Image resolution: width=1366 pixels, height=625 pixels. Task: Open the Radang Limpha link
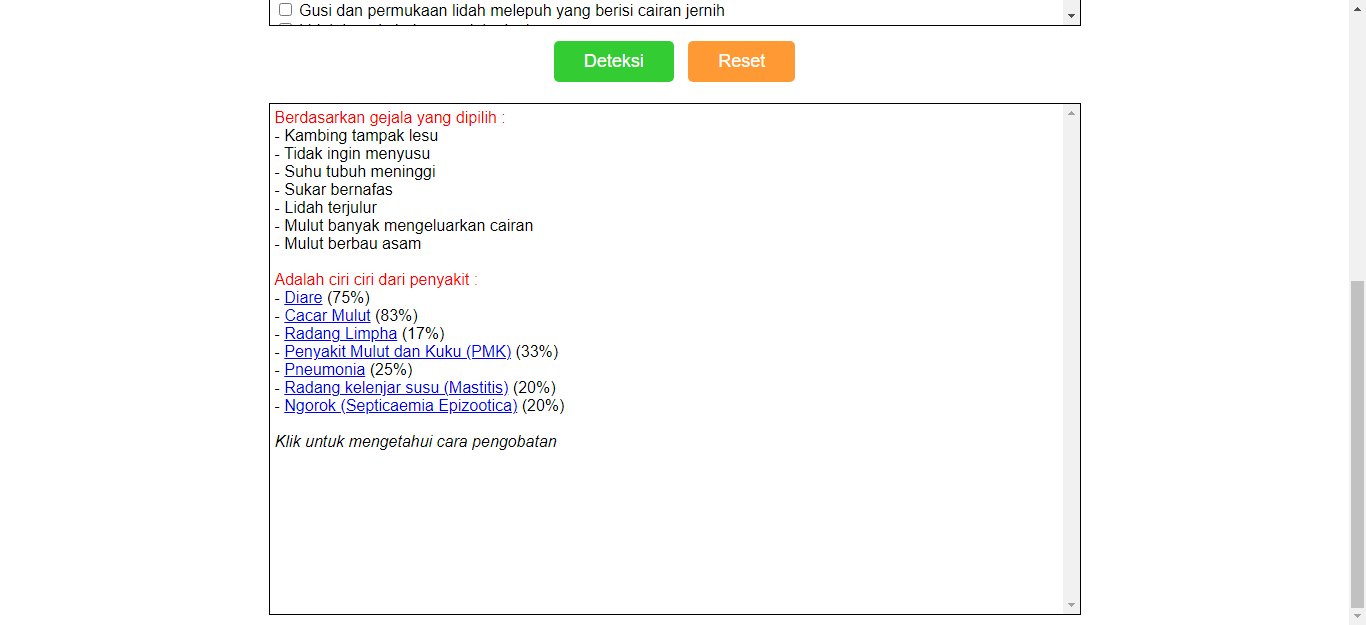(340, 333)
